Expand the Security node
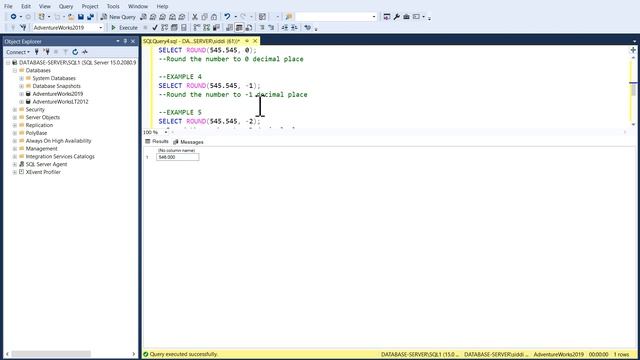The width and height of the screenshot is (640, 360). click(15, 110)
